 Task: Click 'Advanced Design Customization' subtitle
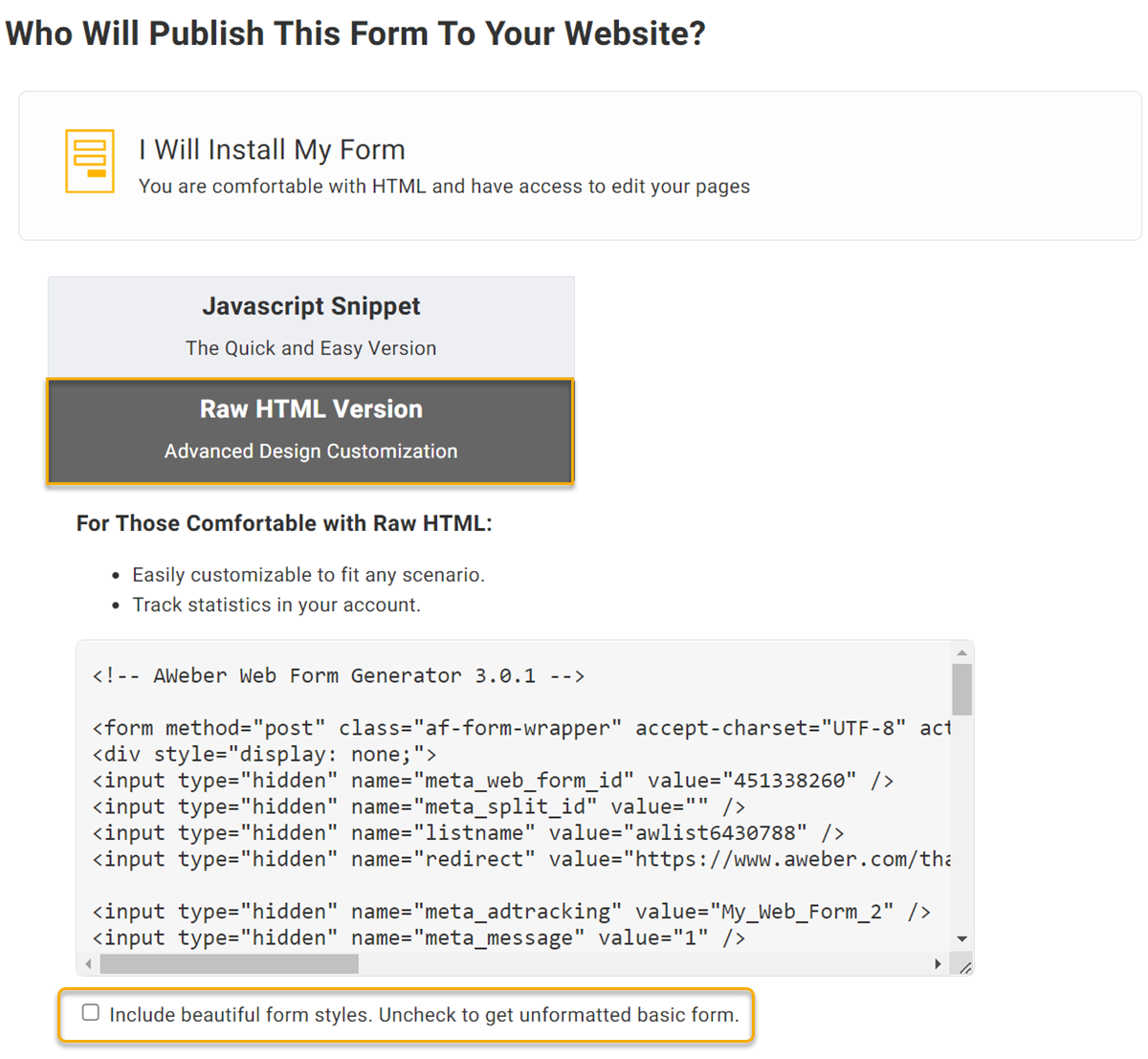[311, 452]
